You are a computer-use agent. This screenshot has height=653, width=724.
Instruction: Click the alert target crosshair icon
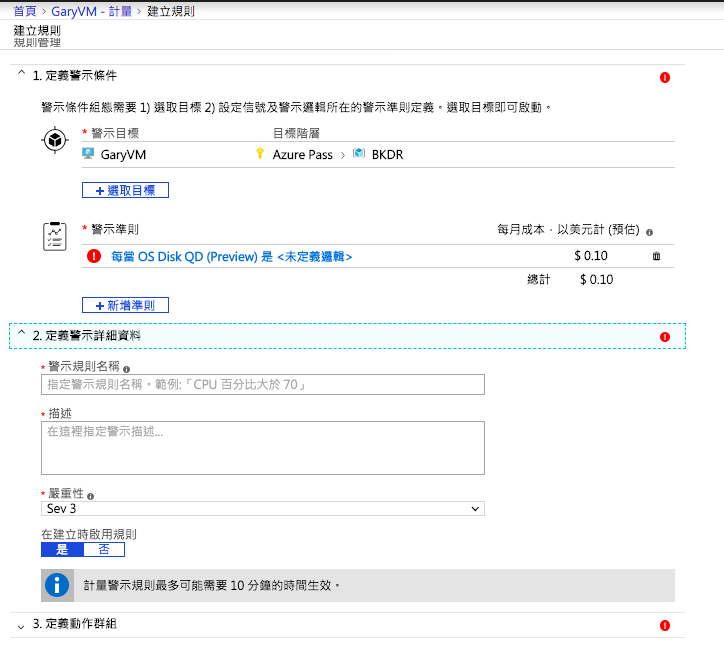pos(55,139)
